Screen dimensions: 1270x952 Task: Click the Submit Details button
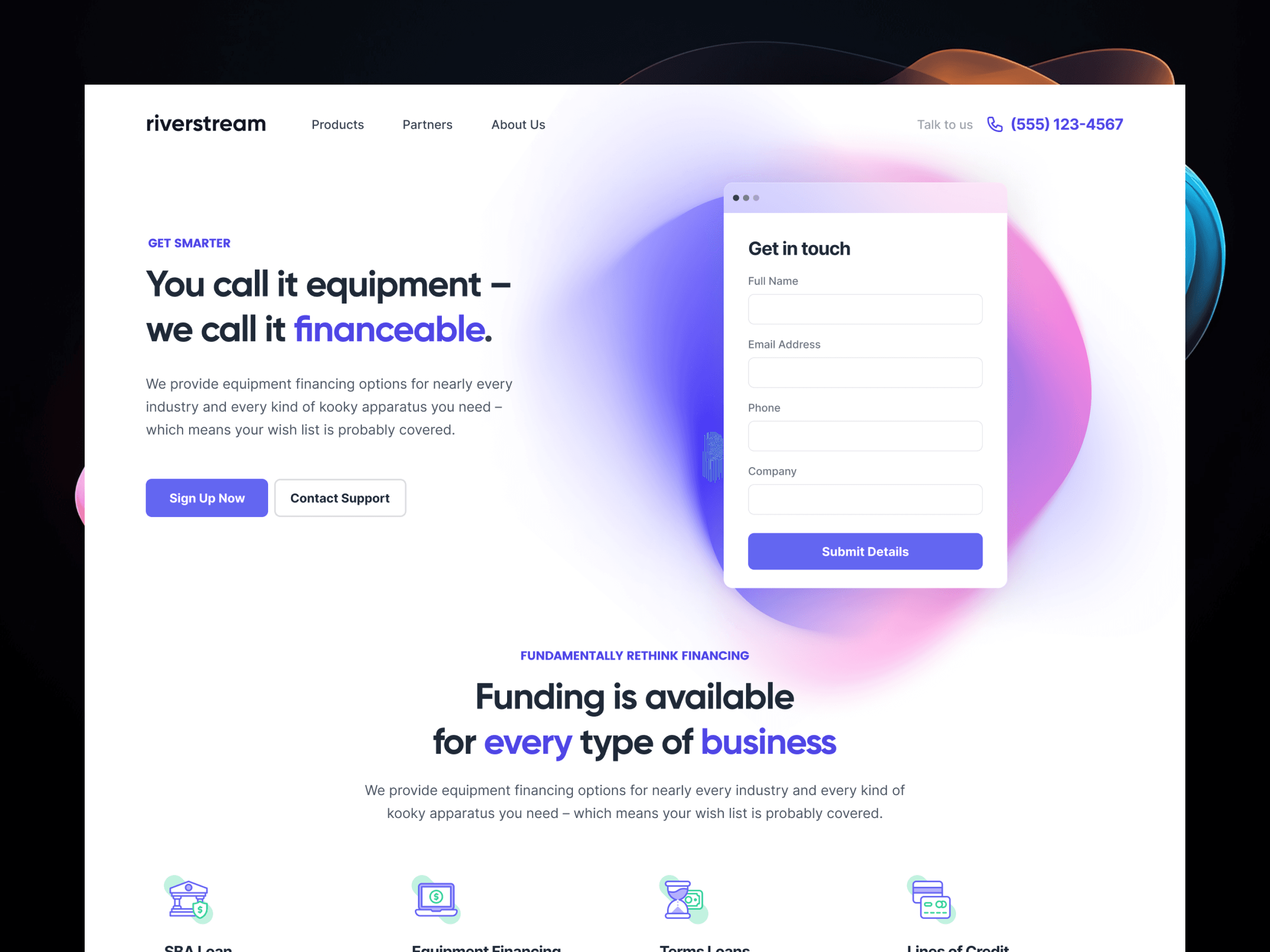(x=864, y=551)
